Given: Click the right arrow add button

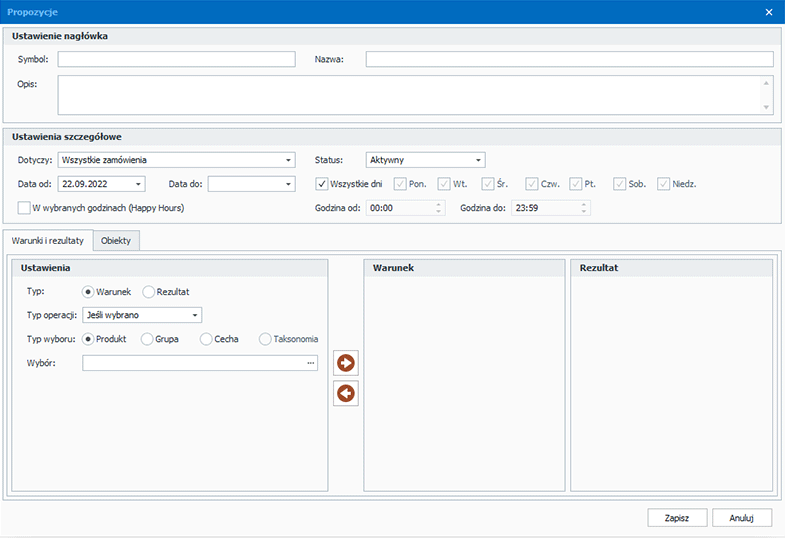Looking at the screenshot, I should (346, 363).
